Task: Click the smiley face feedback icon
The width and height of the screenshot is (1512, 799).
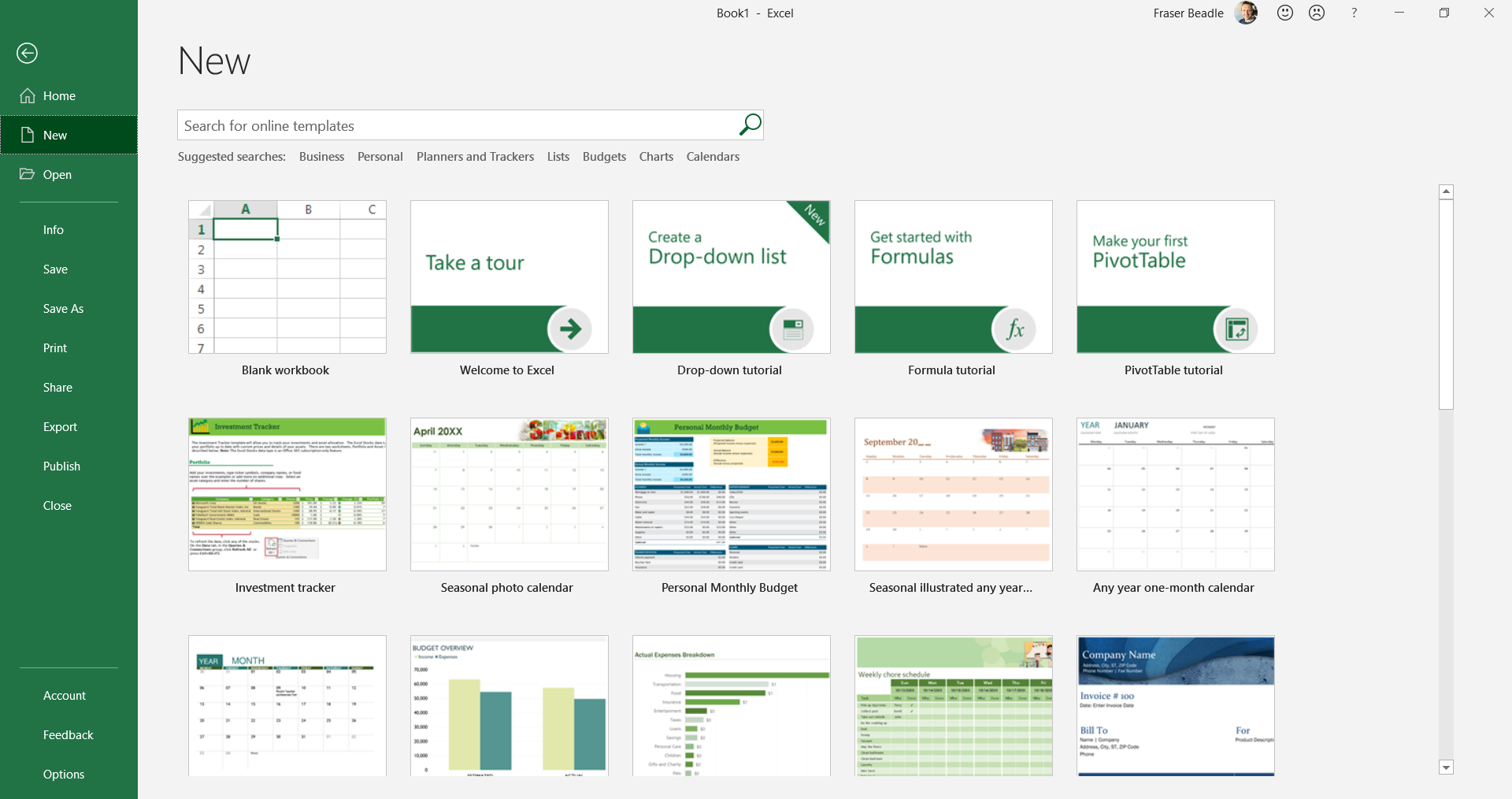Action: click(x=1285, y=13)
